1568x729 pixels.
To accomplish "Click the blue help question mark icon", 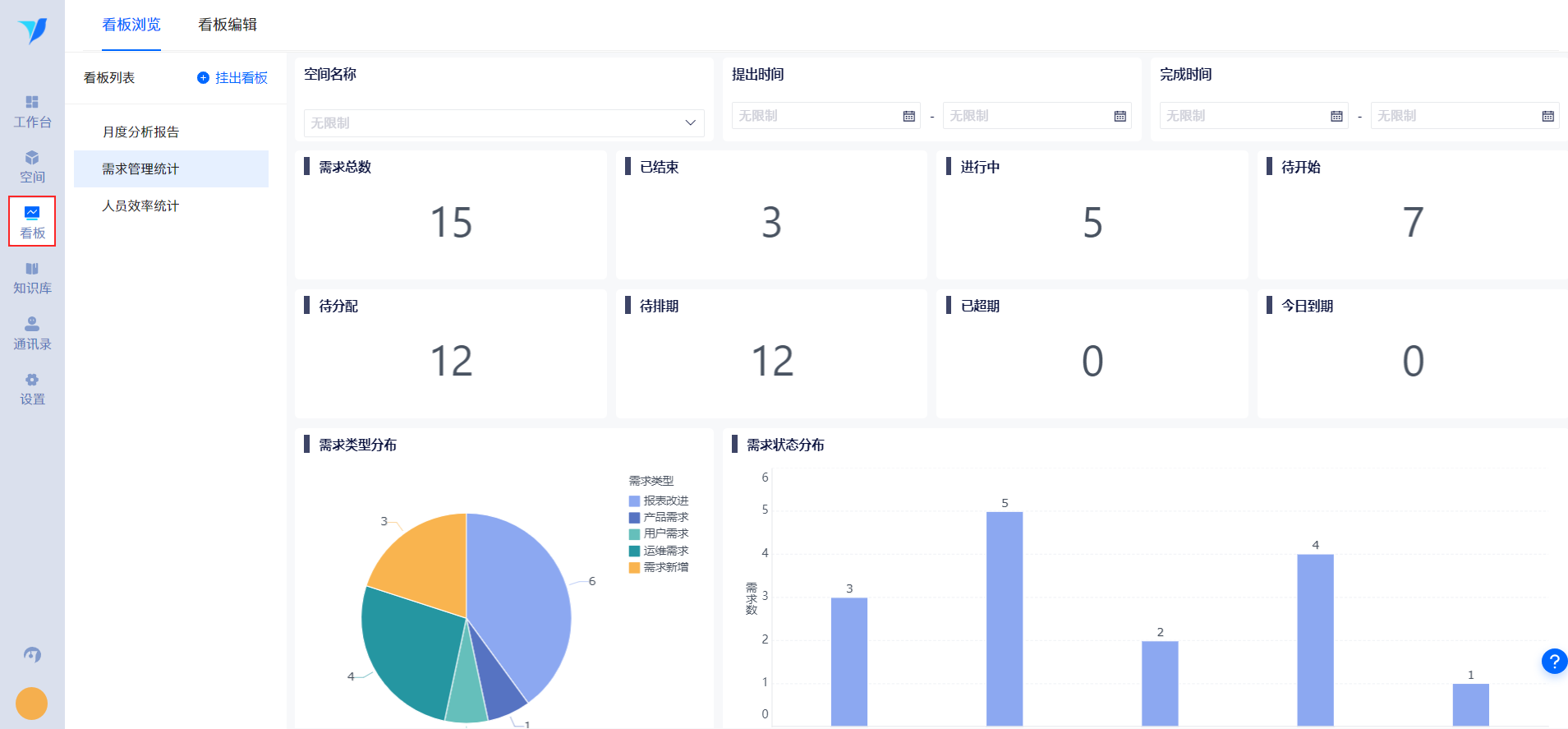I will pyautogui.click(x=1554, y=661).
